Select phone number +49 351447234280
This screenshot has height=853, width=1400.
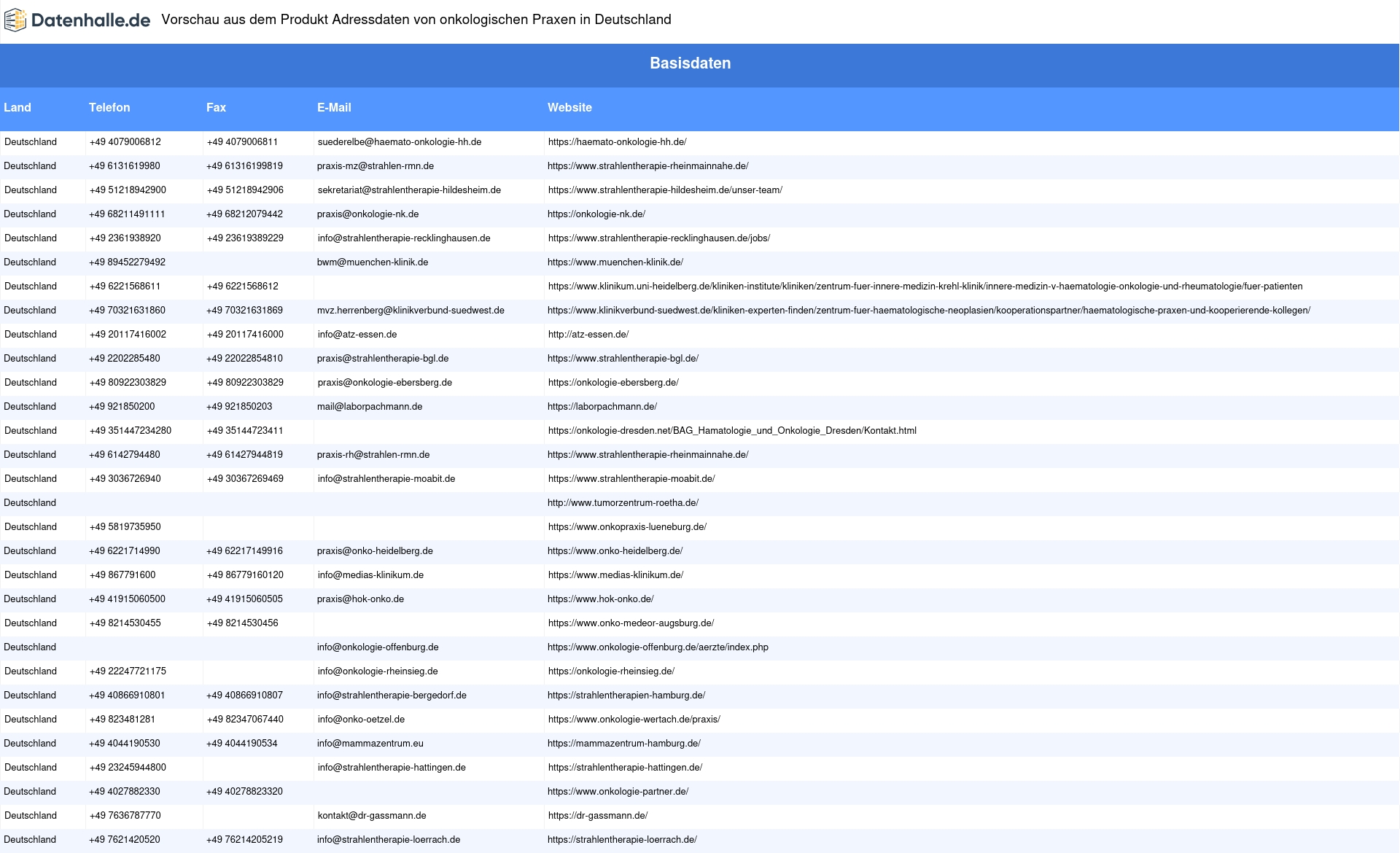[x=131, y=431]
